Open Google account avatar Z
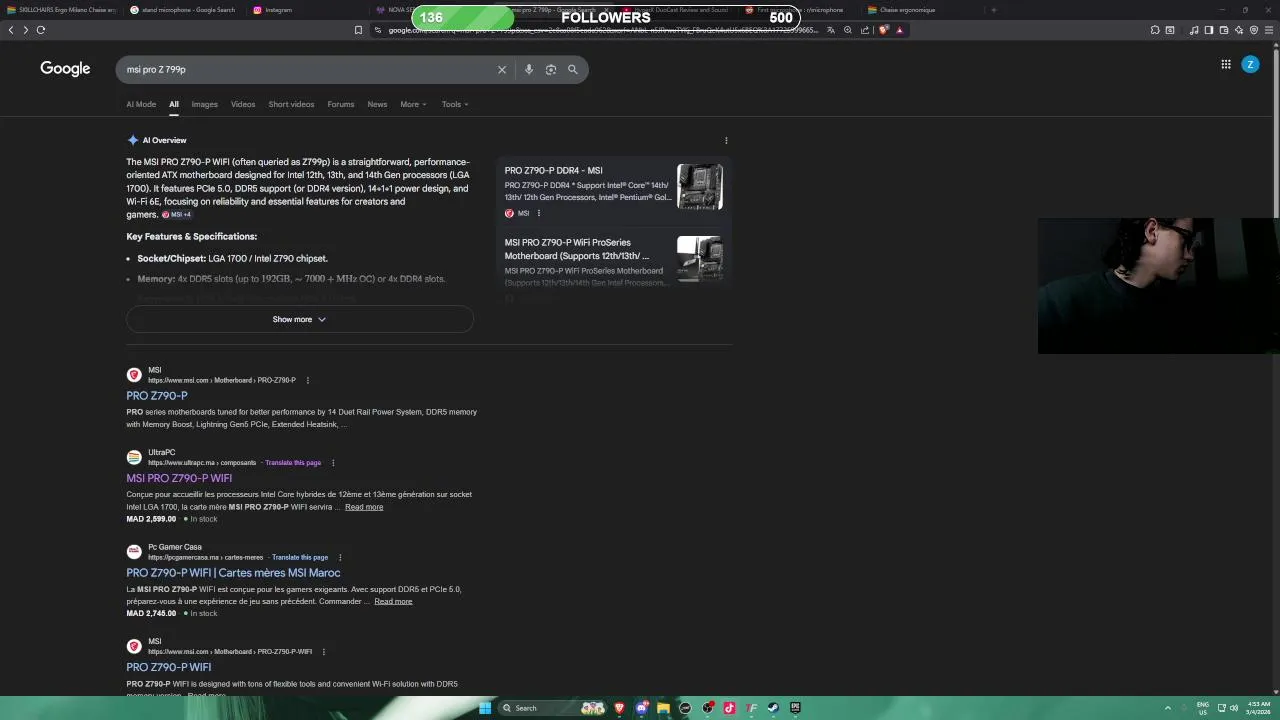 [1250, 64]
